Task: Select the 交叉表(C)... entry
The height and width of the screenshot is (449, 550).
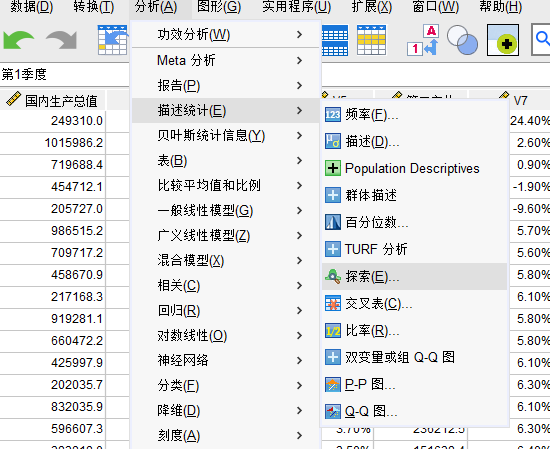Action: pos(415,303)
